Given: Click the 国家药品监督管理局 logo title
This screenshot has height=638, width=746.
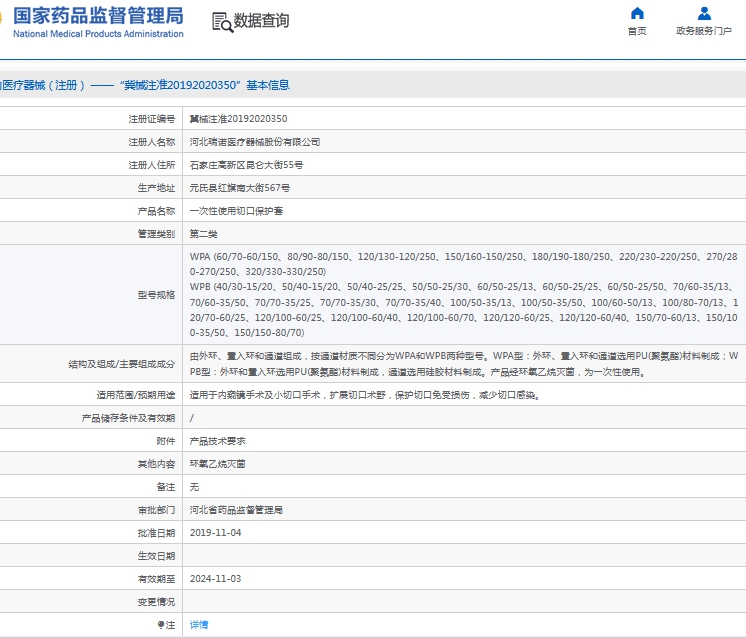Looking at the screenshot, I should coord(98,16).
